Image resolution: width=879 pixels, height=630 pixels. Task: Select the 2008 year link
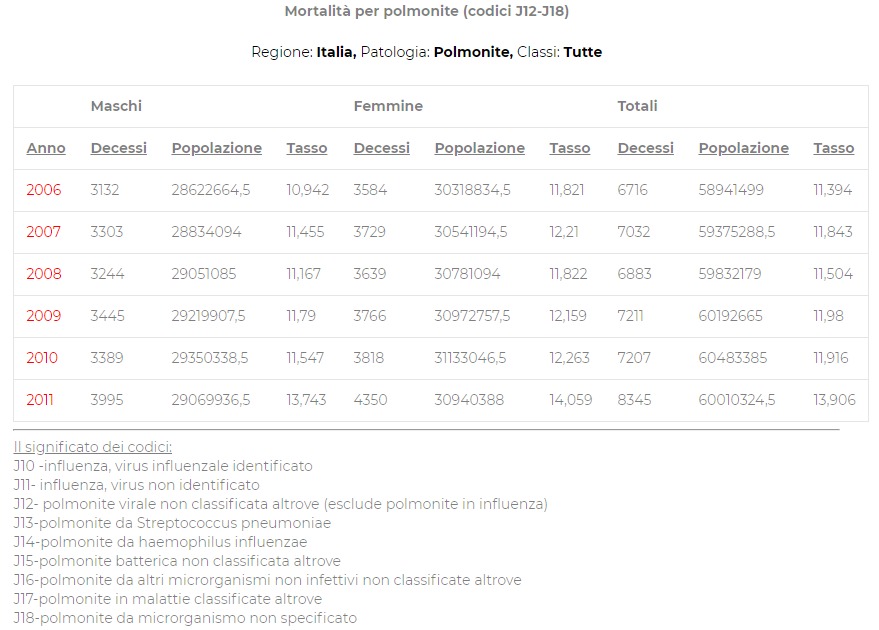pyautogui.click(x=43, y=274)
